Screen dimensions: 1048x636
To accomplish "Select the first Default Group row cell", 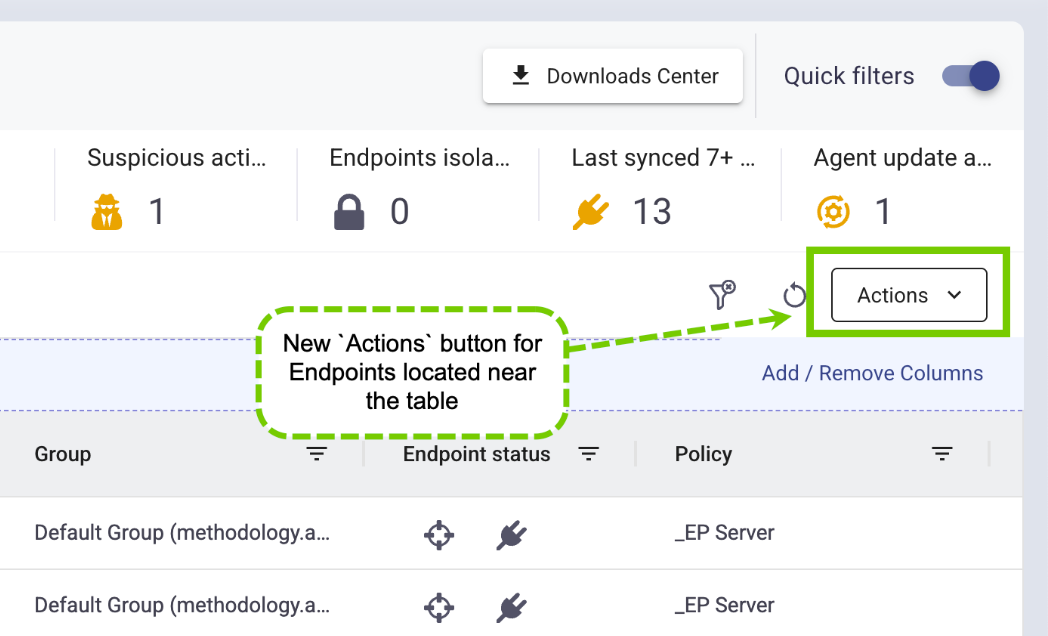I will click(x=182, y=533).
